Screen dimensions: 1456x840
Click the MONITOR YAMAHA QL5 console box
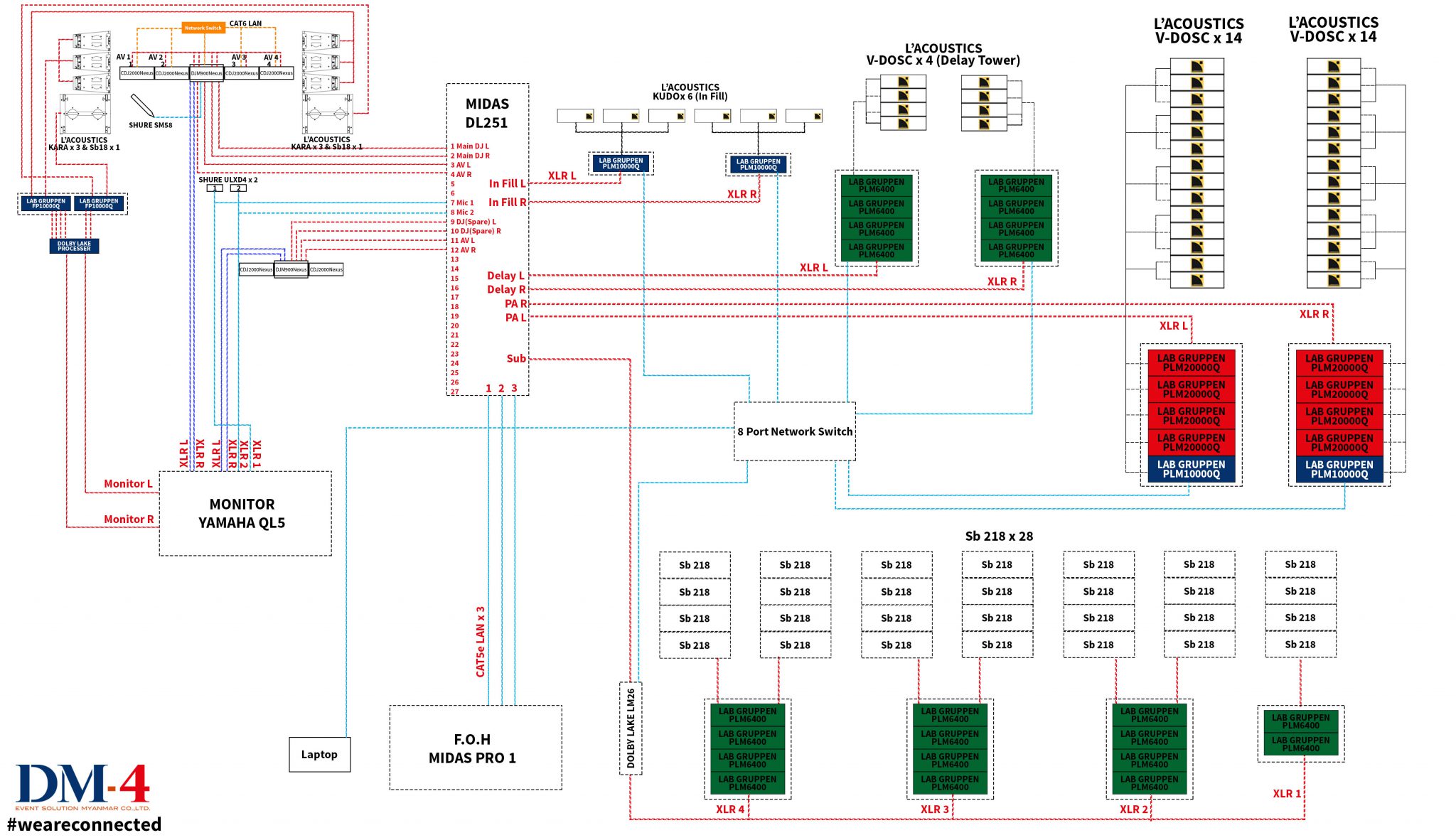(245, 513)
